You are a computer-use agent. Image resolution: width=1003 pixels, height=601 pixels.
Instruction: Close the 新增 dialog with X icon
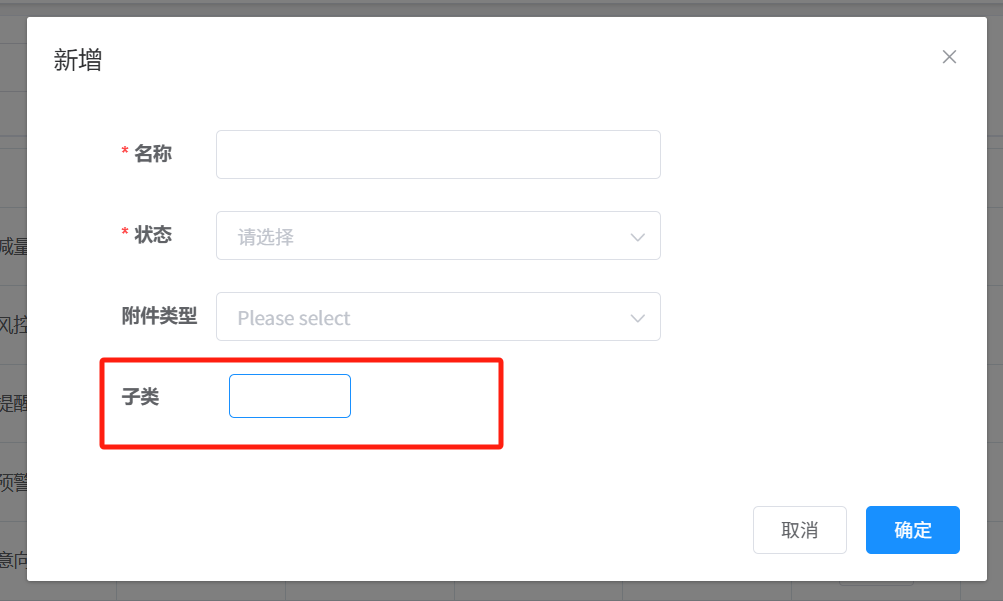[949, 57]
